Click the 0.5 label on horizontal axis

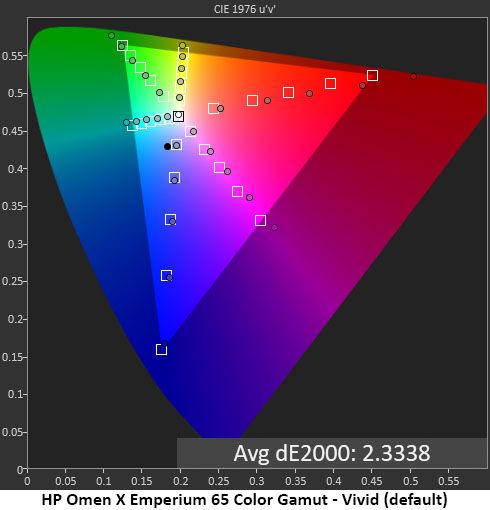click(410, 481)
